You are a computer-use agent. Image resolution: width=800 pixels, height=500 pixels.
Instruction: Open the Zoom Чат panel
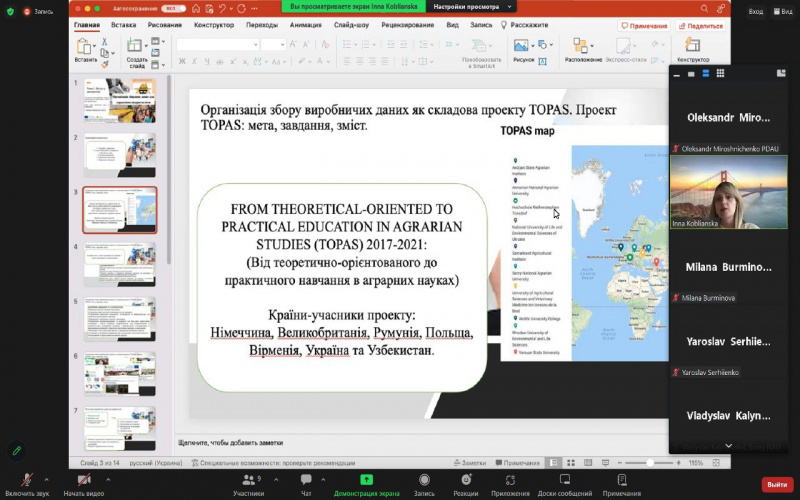pyautogui.click(x=306, y=480)
